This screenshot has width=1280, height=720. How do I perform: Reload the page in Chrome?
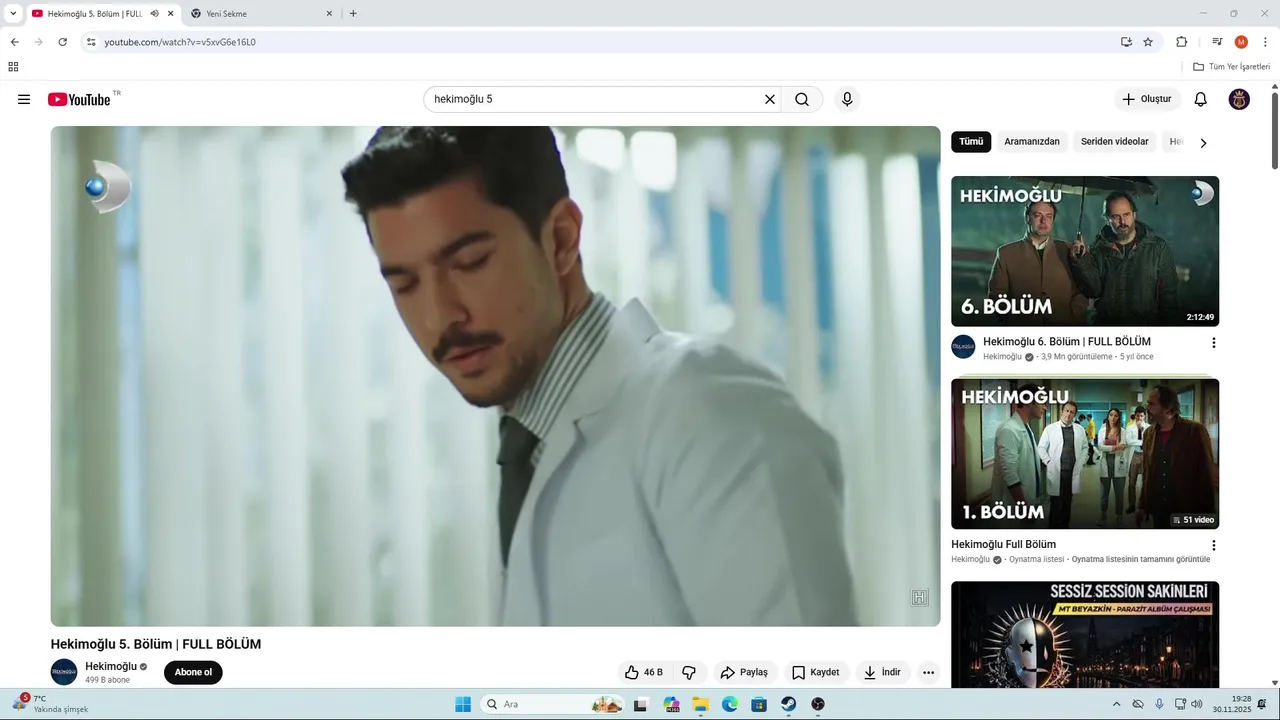[x=62, y=42]
